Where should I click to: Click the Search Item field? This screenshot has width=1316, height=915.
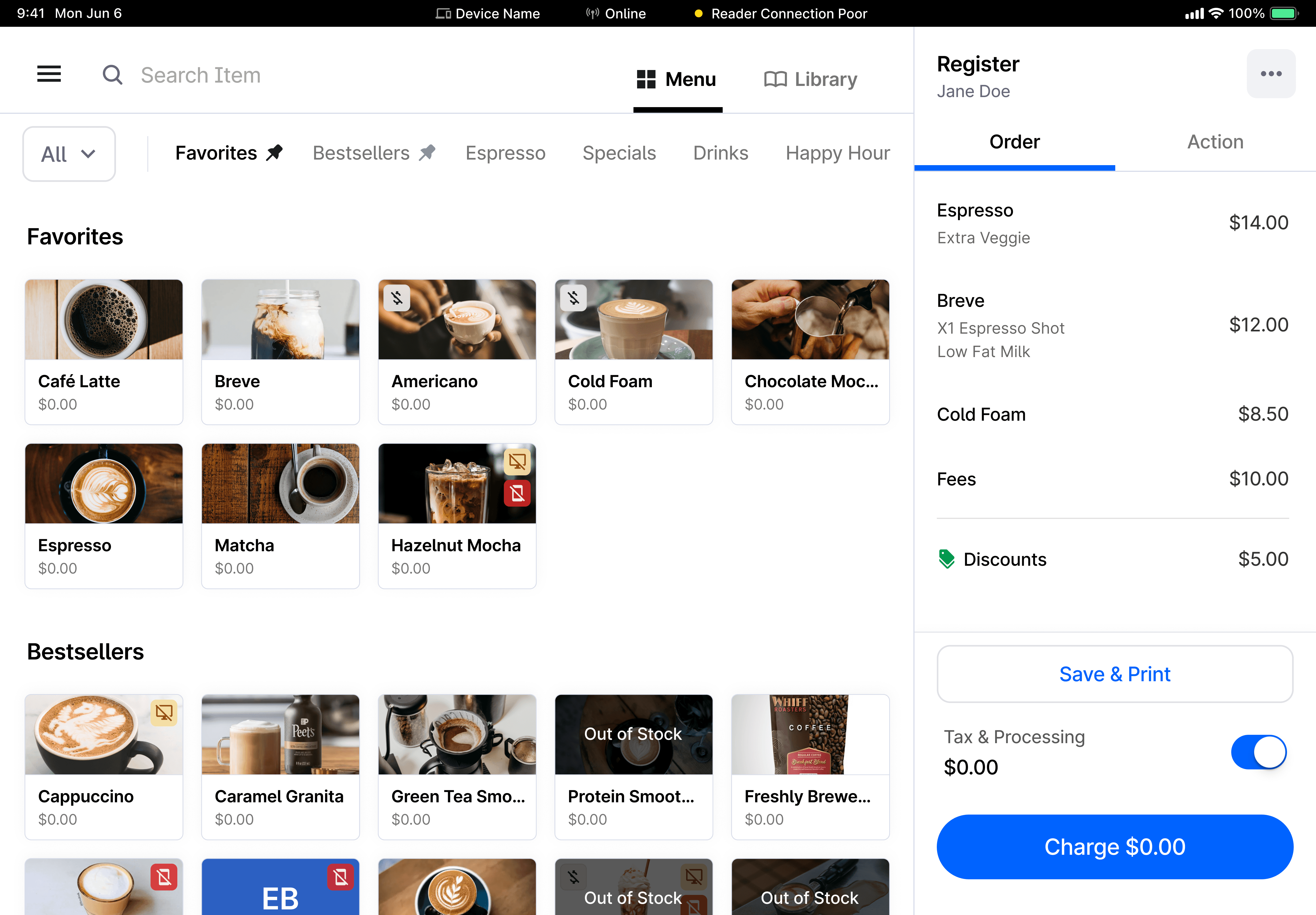tap(200, 75)
